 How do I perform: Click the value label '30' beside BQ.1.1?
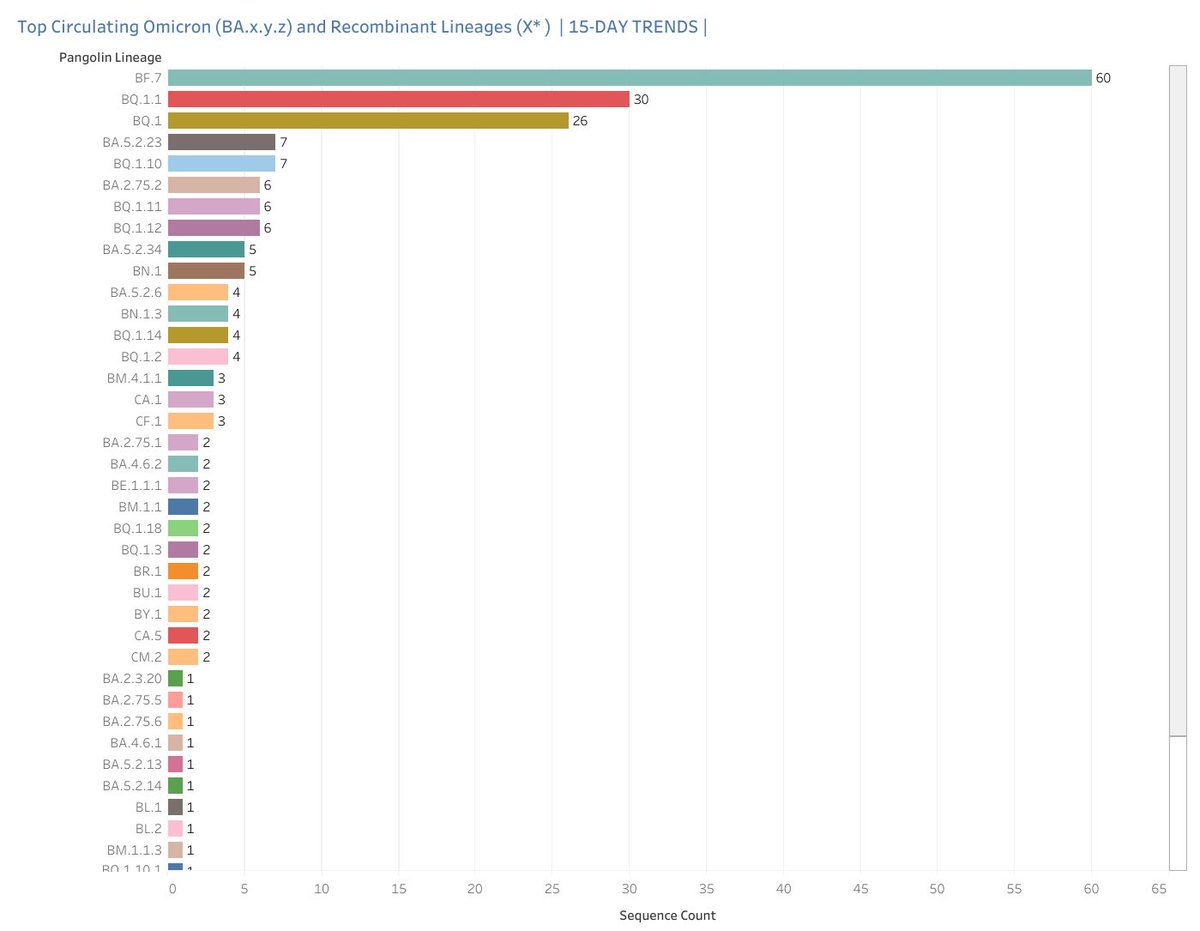642,99
